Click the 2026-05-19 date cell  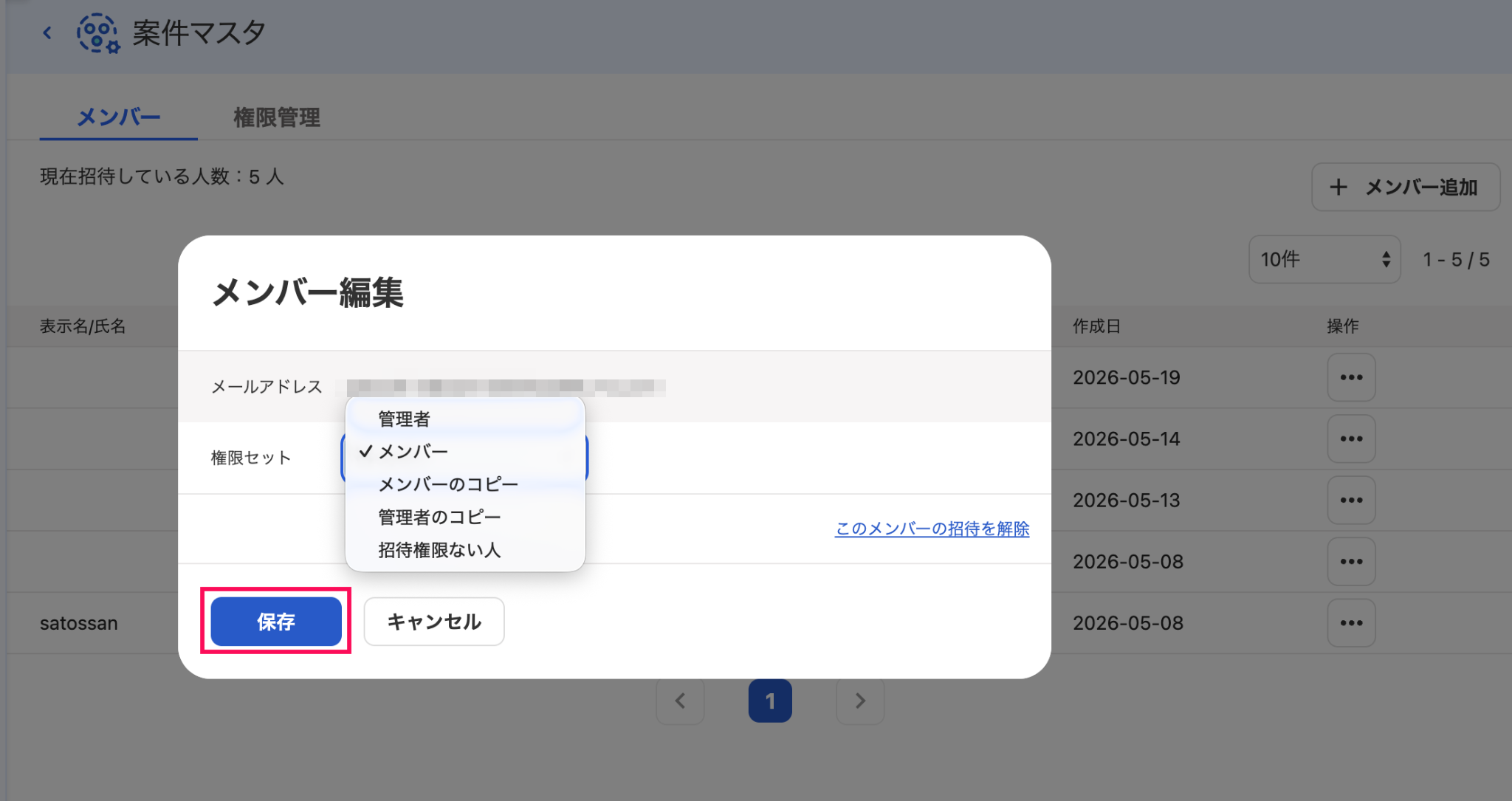(x=1127, y=377)
